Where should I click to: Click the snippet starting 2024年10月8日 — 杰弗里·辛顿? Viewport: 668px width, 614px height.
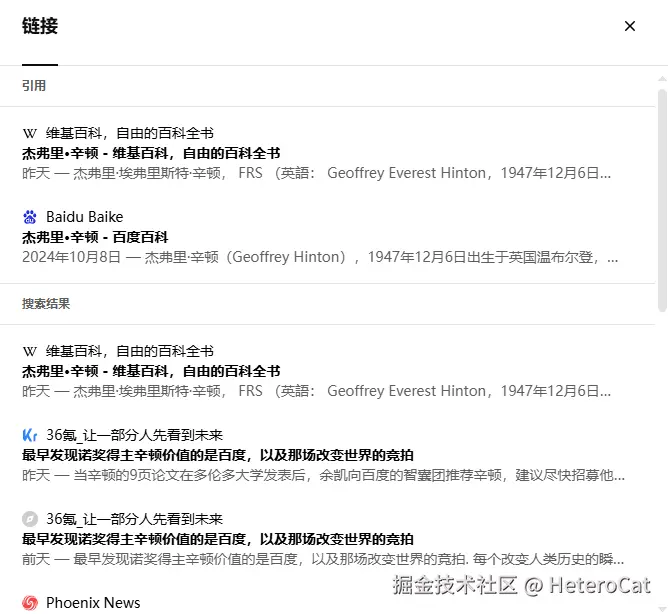coord(320,257)
